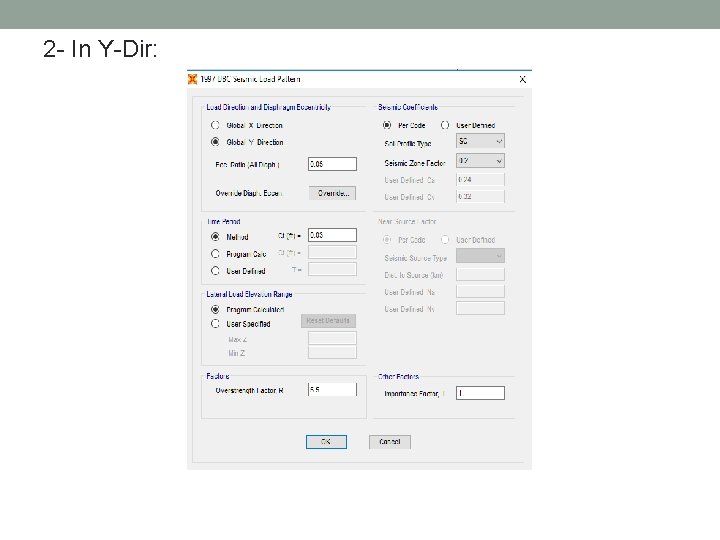Screen dimensions: 720x540
Task: Click the Overstrength Factor R field
Action: 332,389
